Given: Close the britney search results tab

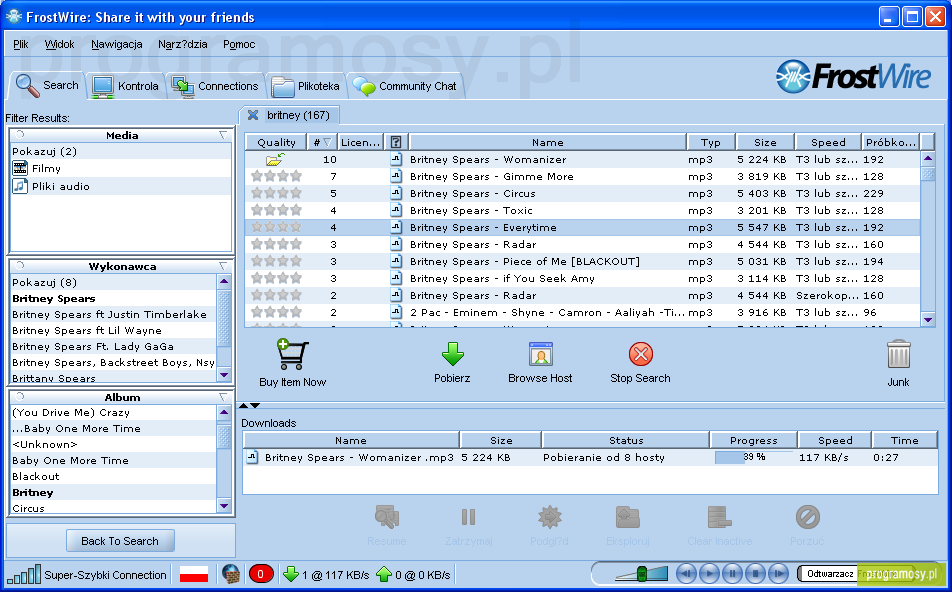Looking at the screenshot, I should click(x=253, y=115).
